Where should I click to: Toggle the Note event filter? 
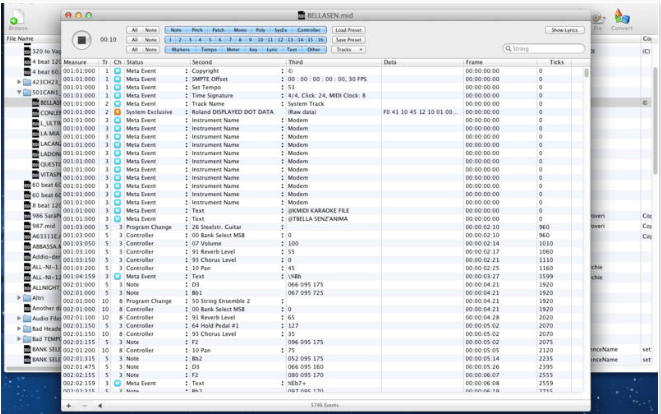(x=176, y=30)
